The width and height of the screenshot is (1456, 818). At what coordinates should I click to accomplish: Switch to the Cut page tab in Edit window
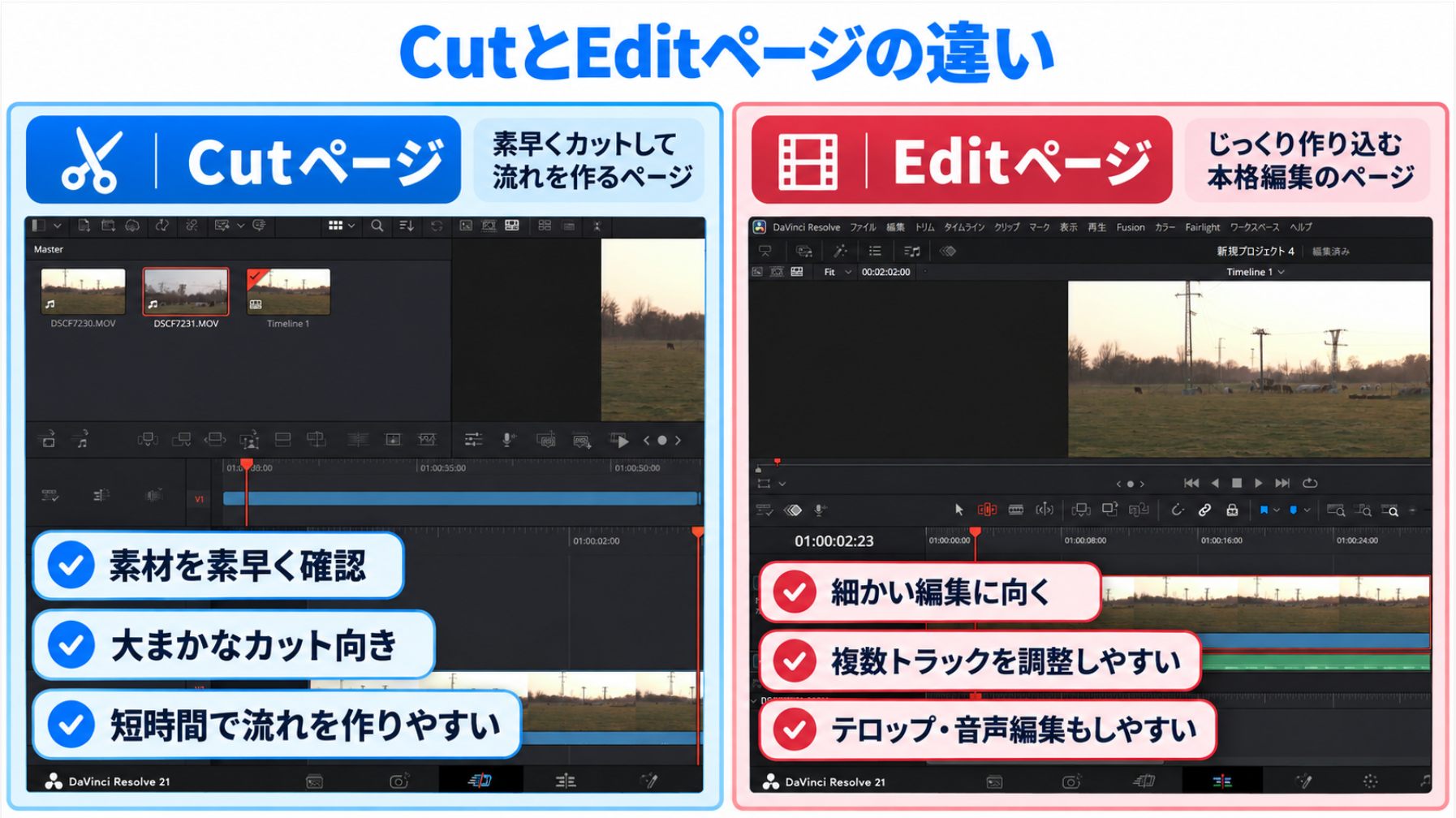click(1144, 781)
